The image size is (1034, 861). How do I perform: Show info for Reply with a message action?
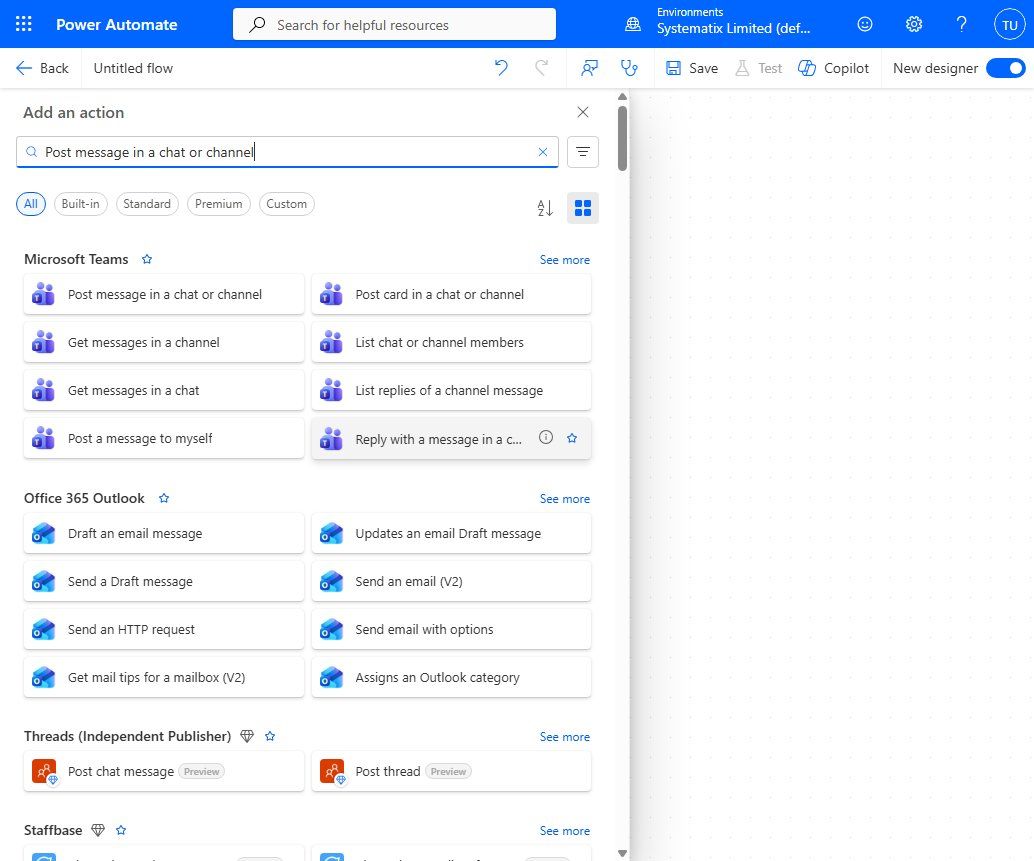click(x=546, y=437)
